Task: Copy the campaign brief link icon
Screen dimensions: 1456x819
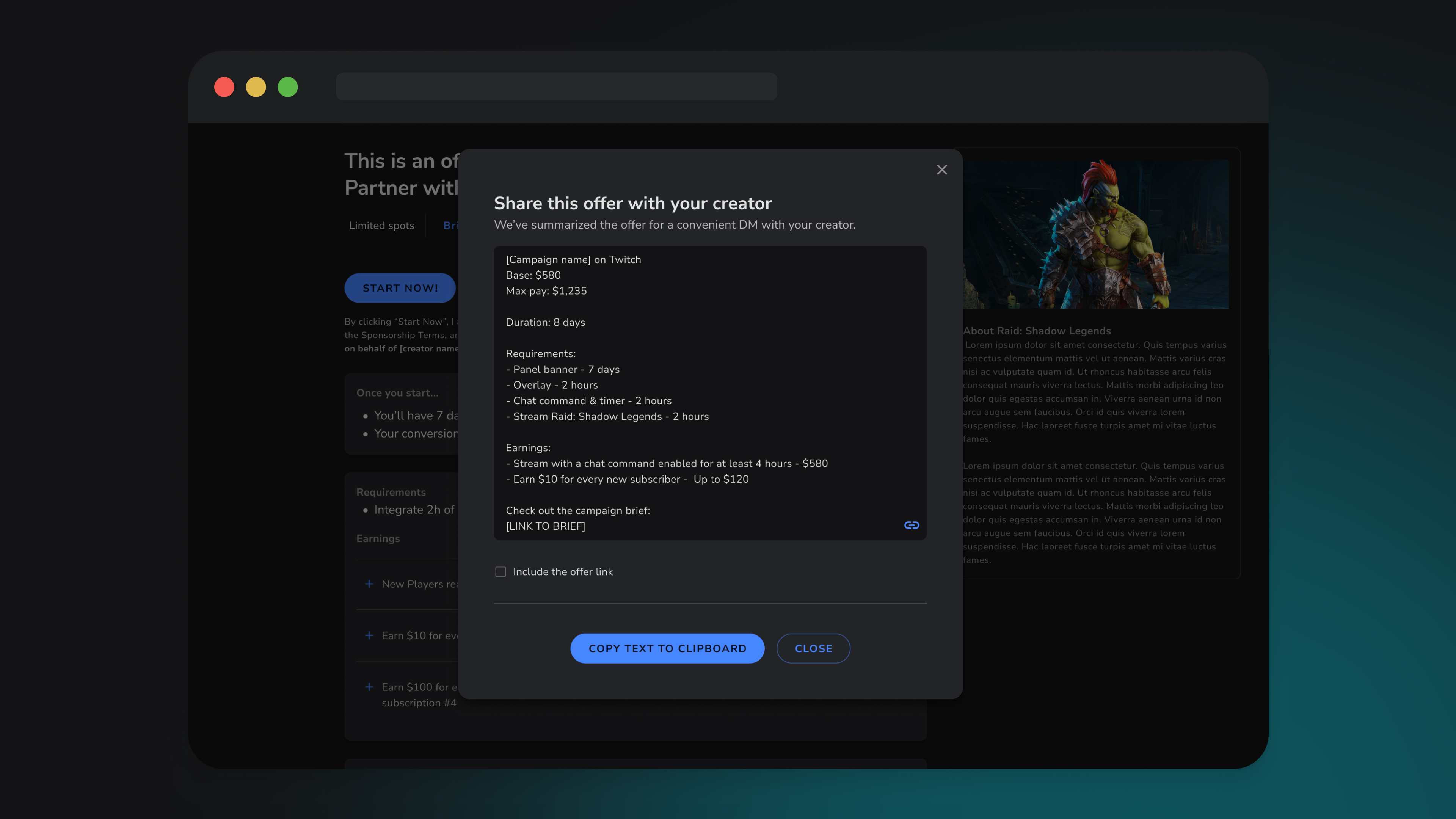Action: tap(912, 524)
